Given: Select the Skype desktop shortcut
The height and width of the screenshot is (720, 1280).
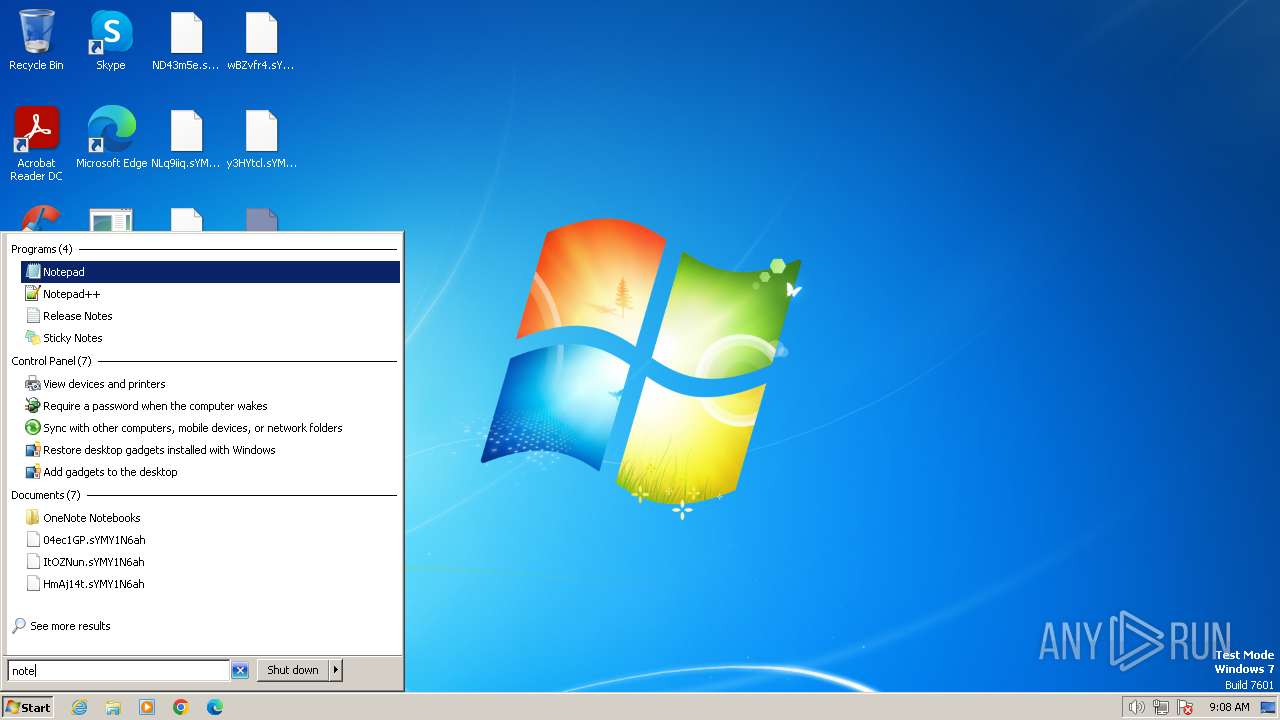Looking at the screenshot, I should [111, 40].
